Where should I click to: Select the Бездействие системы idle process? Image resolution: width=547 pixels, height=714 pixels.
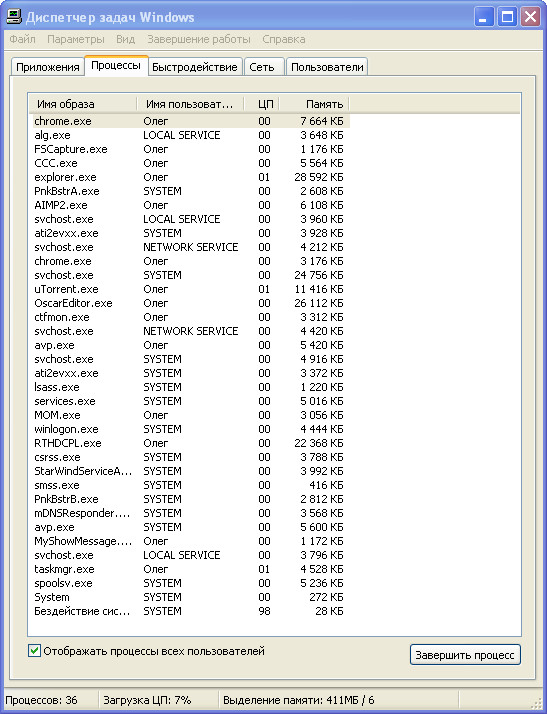point(189,611)
